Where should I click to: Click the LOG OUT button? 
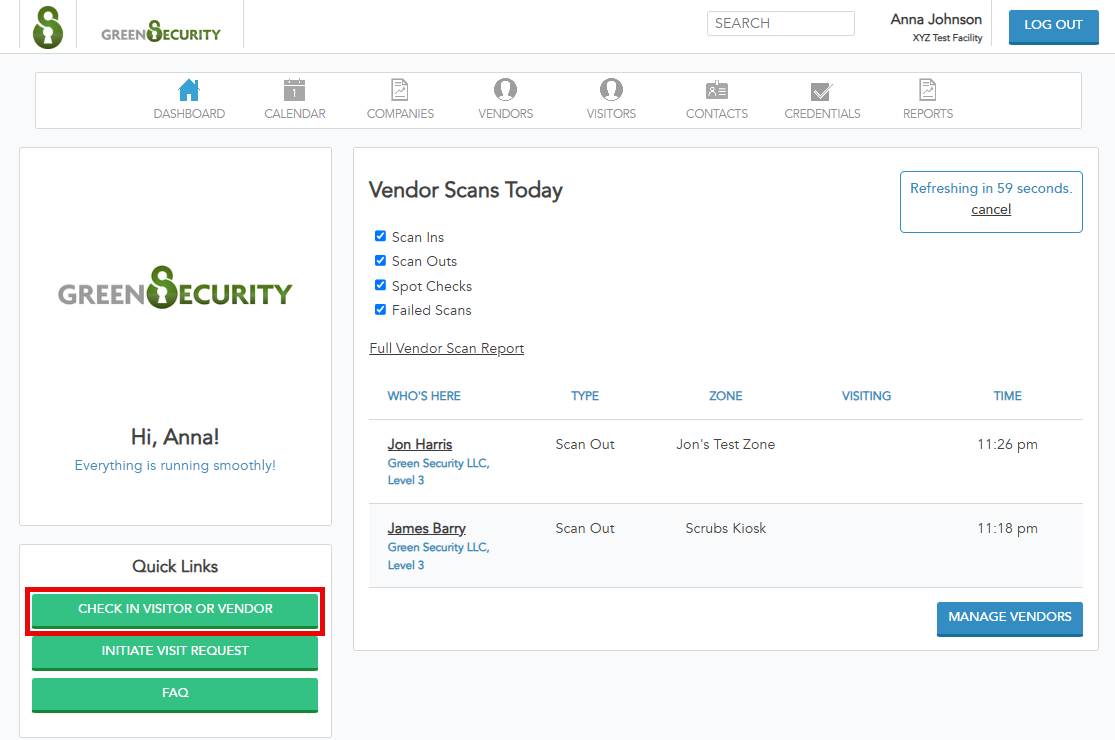click(1053, 27)
